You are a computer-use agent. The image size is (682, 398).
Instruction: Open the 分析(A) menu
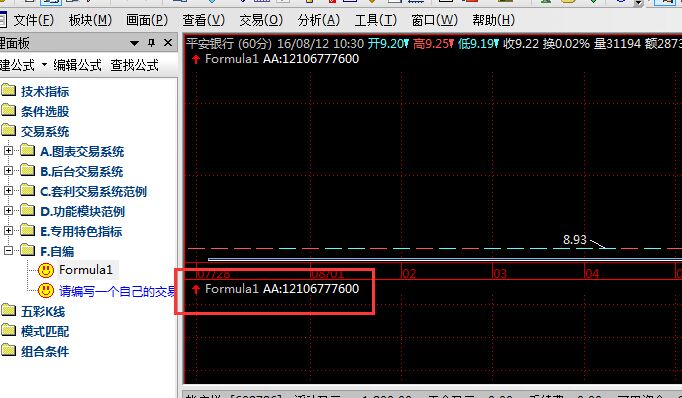[x=318, y=20]
